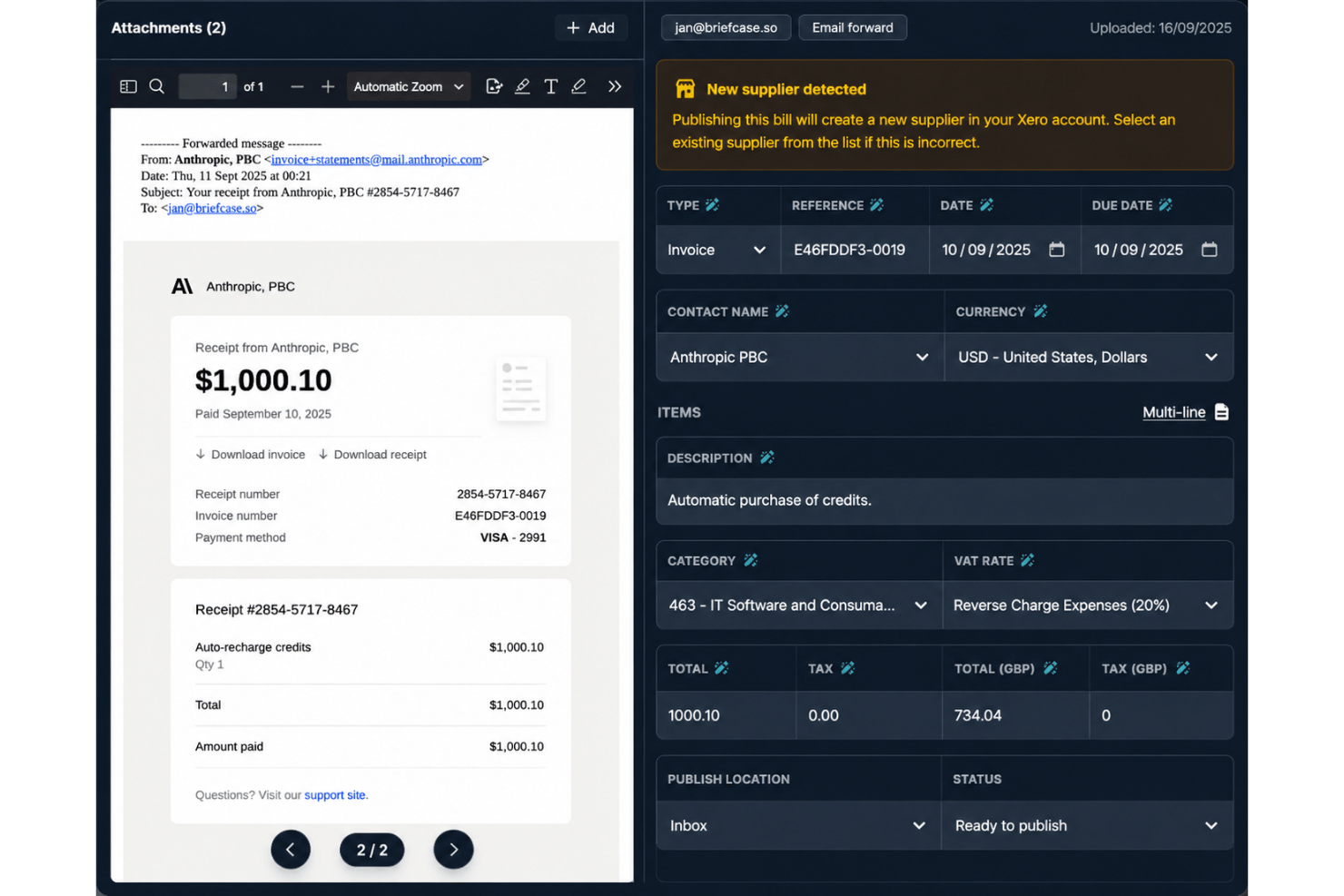Edit the Total (GBP) field 734.04

click(1016, 715)
